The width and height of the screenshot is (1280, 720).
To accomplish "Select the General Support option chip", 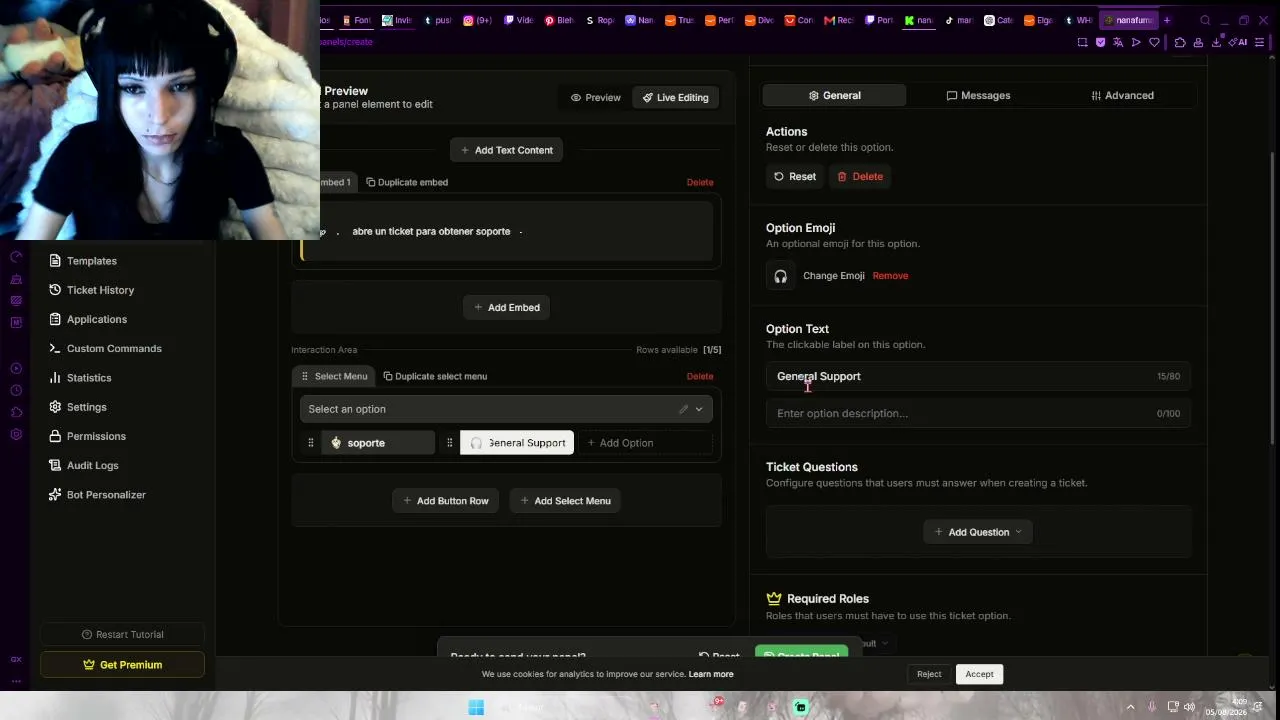I will (x=517, y=443).
